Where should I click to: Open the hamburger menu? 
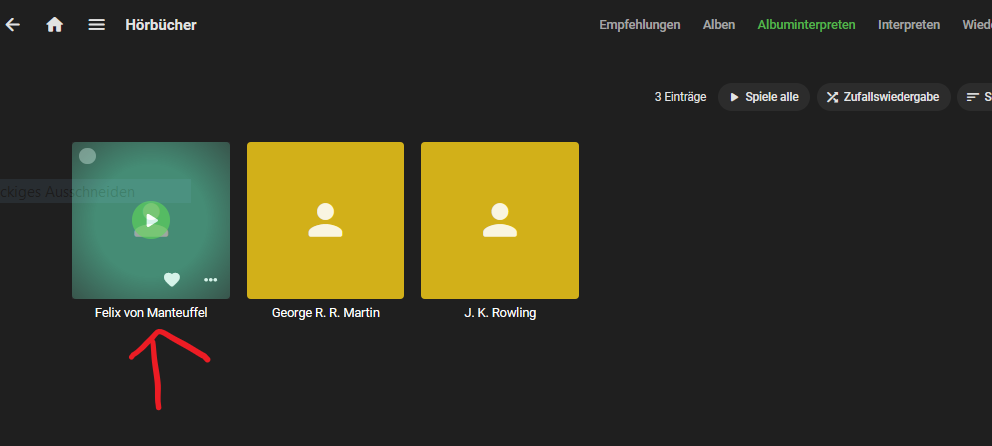click(96, 25)
